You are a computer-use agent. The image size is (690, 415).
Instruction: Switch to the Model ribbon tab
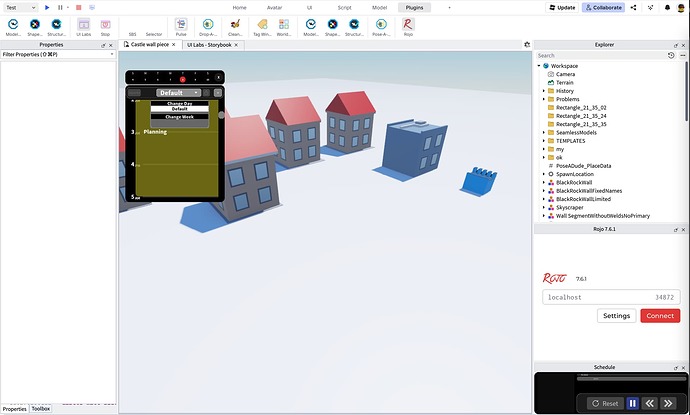click(x=379, y=7)
